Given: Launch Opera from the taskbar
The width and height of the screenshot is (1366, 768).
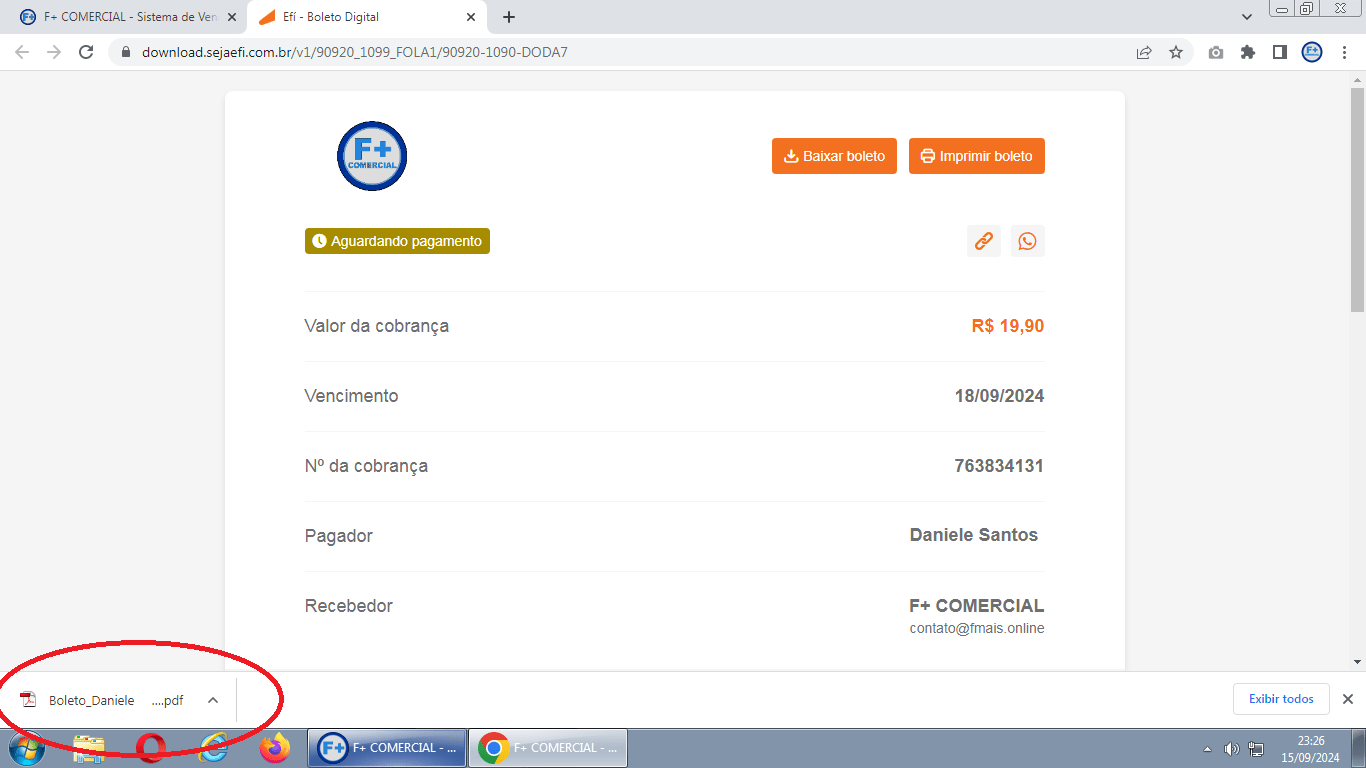Looking at the screenshot, I should pos(151,748).
